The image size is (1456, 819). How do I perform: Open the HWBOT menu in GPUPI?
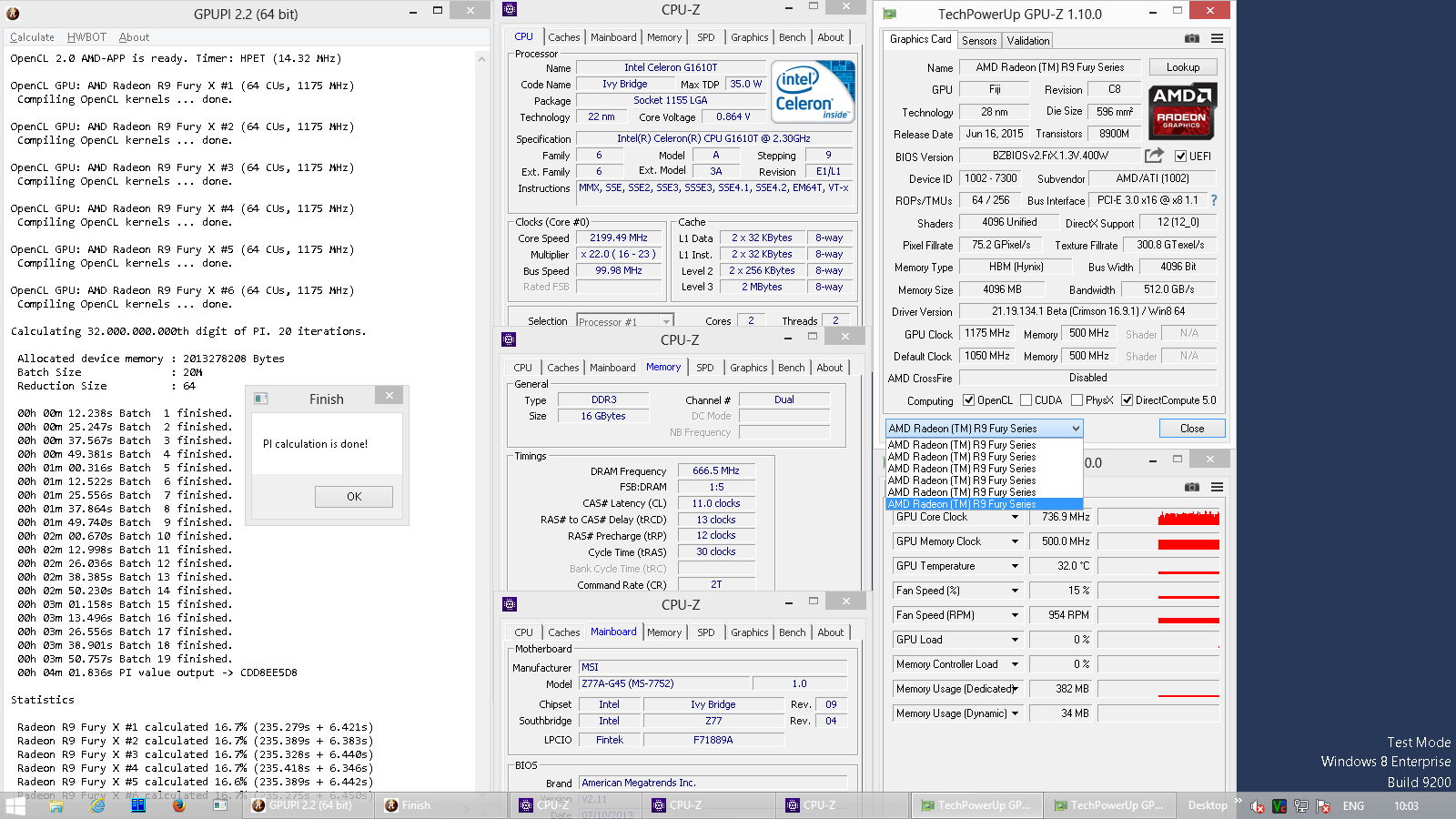(x=86, y=37)
